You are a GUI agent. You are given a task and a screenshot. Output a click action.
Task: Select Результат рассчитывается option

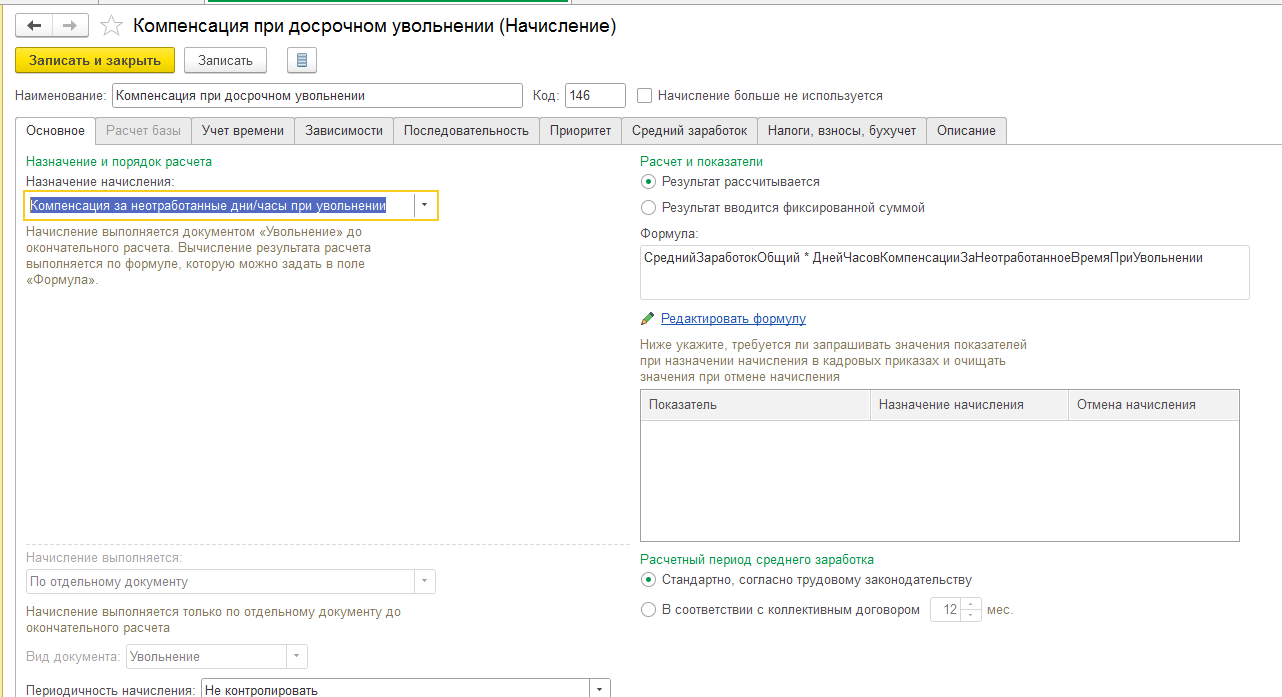[x=648, y=182]
